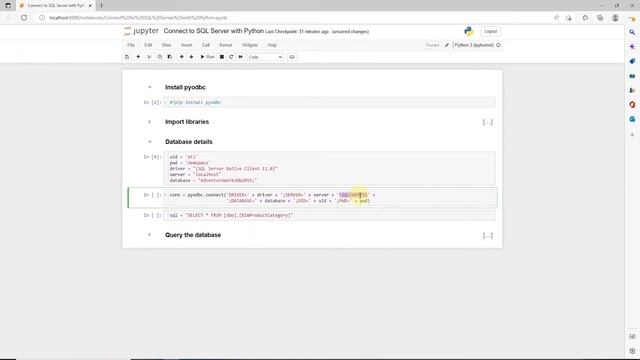Image resolution: width=640 pixels, height=360 pixels.
Task: Click the kernel idle circle indicator
Action: click(x=498, y=45)
